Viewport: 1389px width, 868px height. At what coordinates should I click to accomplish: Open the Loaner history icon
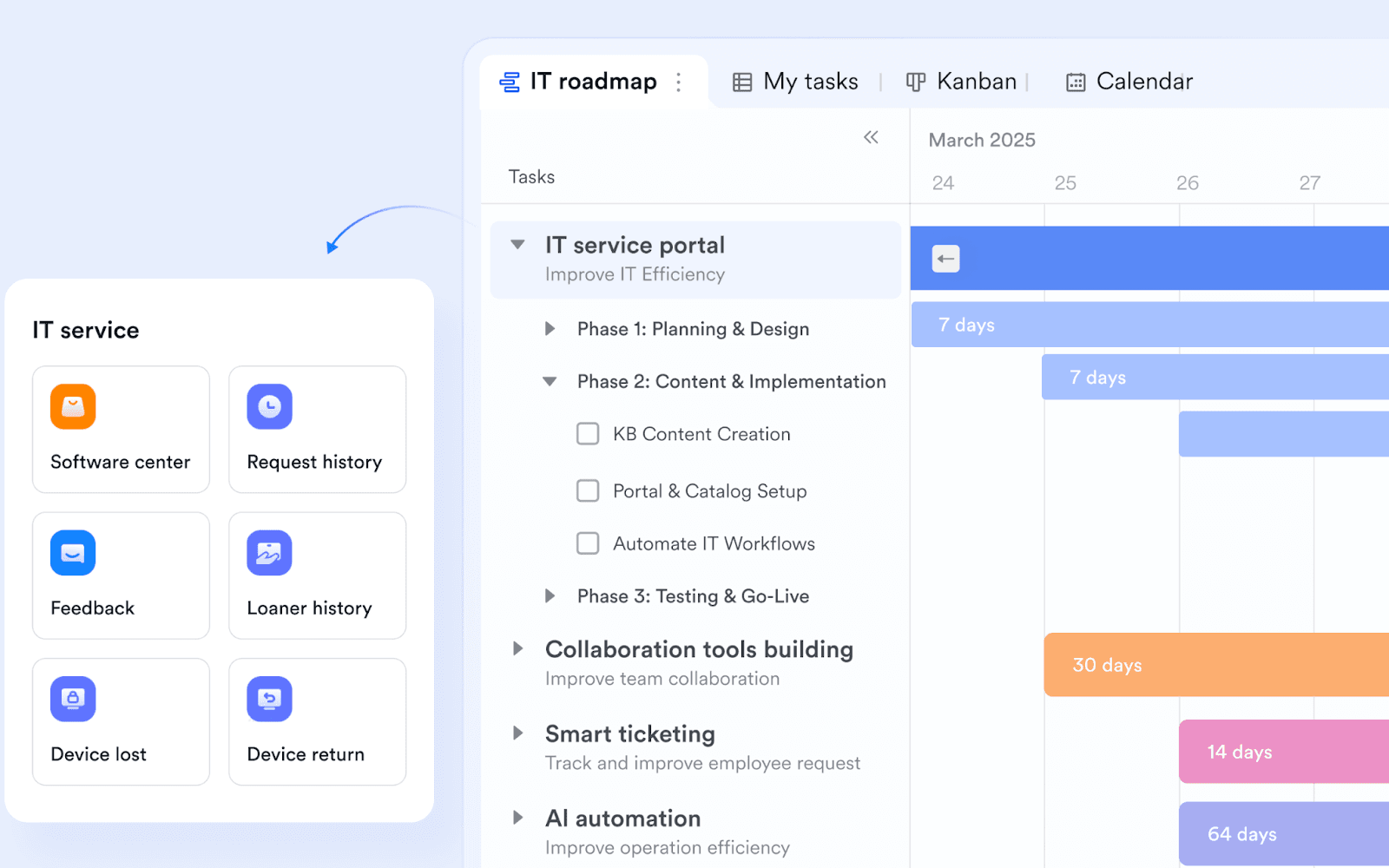269,553
